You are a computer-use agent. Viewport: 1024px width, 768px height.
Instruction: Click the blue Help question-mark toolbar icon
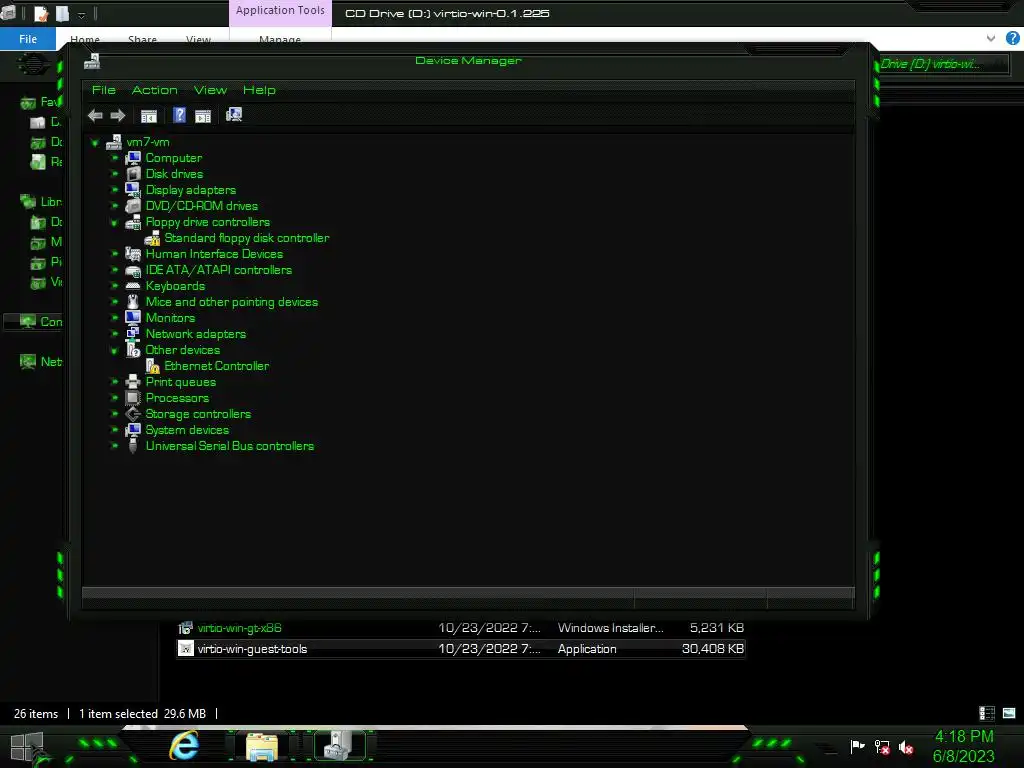180,116
